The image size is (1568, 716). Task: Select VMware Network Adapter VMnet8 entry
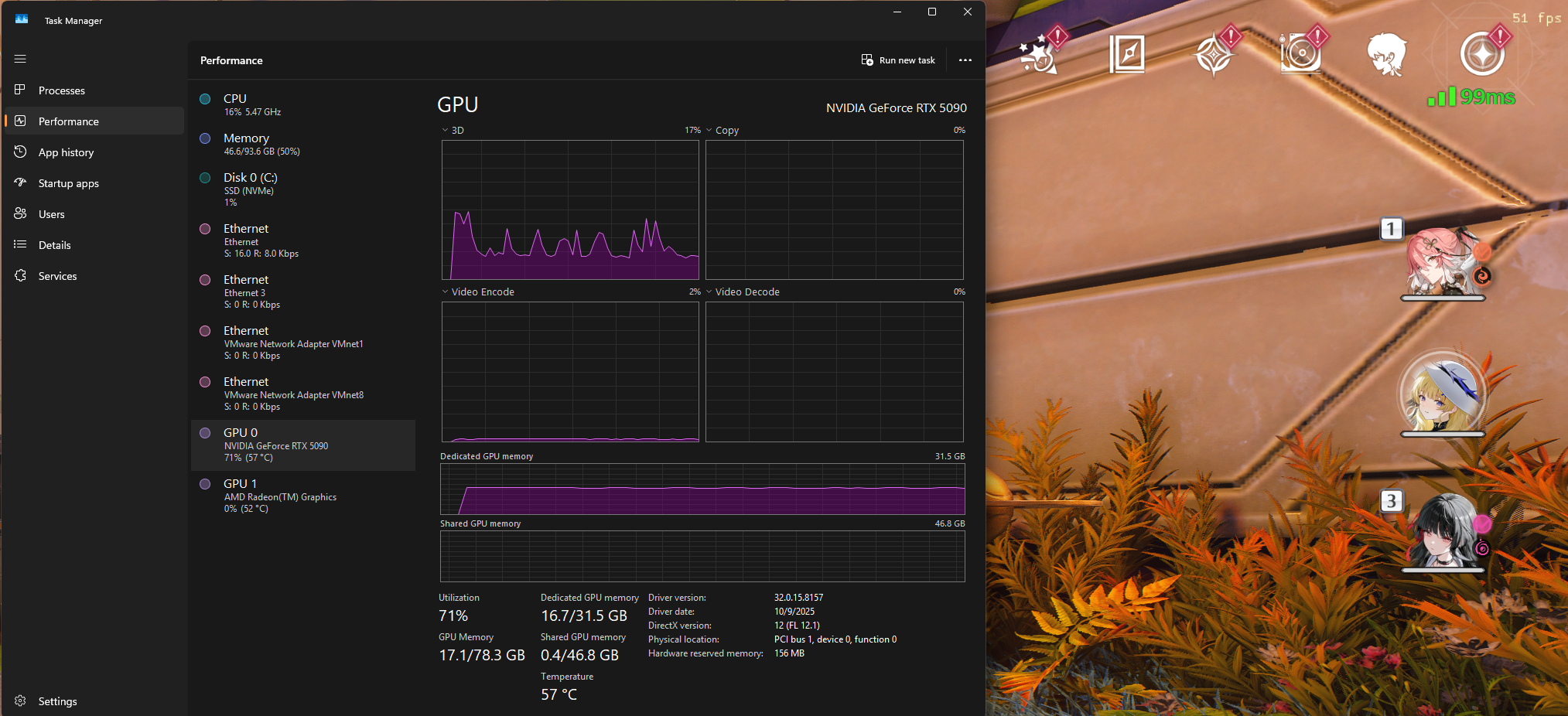(x=303, y=394)
